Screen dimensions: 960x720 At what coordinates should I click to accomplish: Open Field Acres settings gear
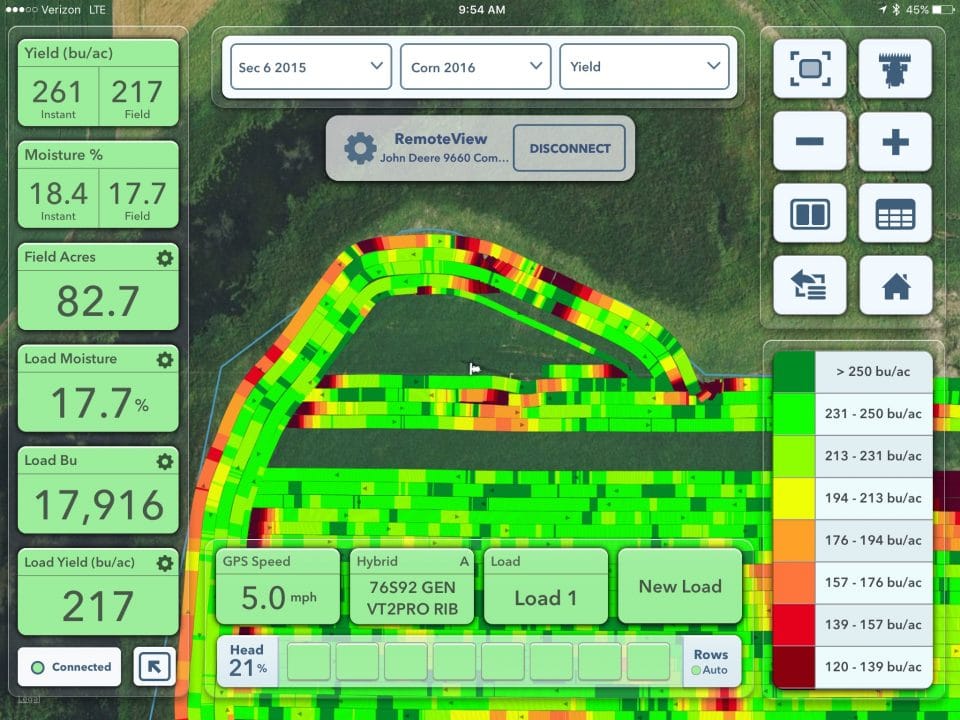click(x=165, y=258)
